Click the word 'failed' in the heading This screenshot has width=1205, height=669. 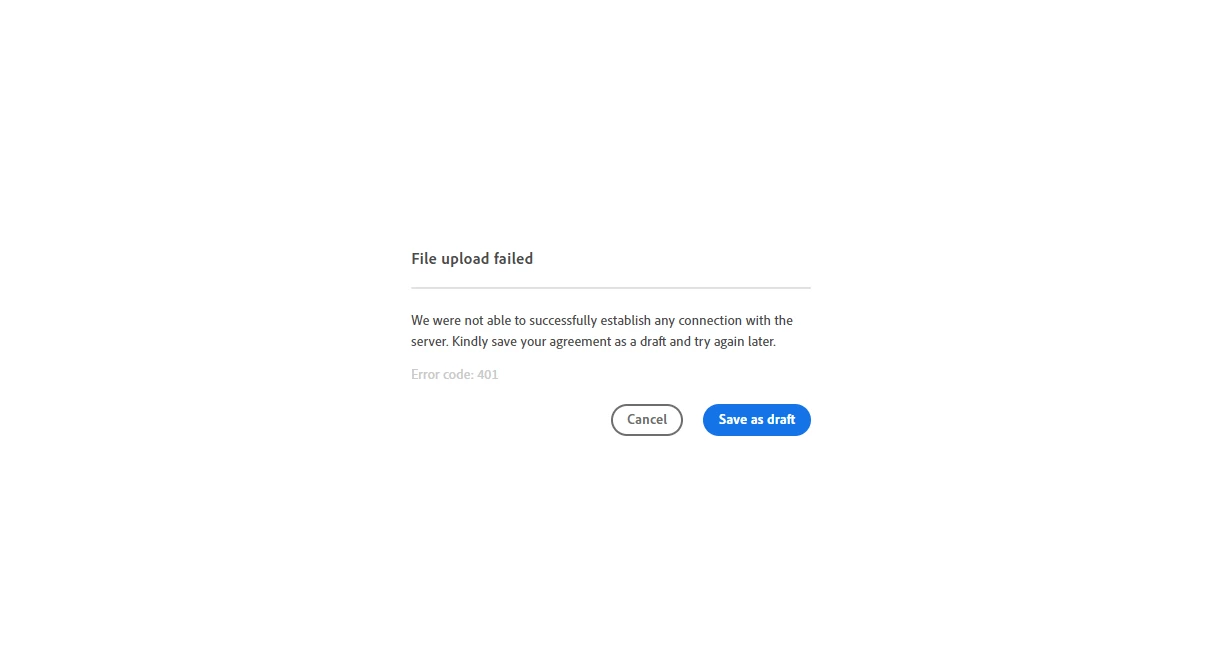513,259
